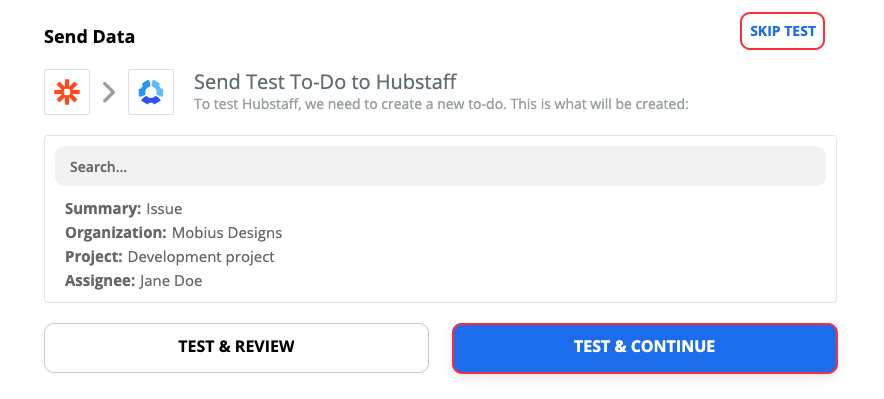
Task: Click the 'This is what will be created' text
Action: point(599,105)
